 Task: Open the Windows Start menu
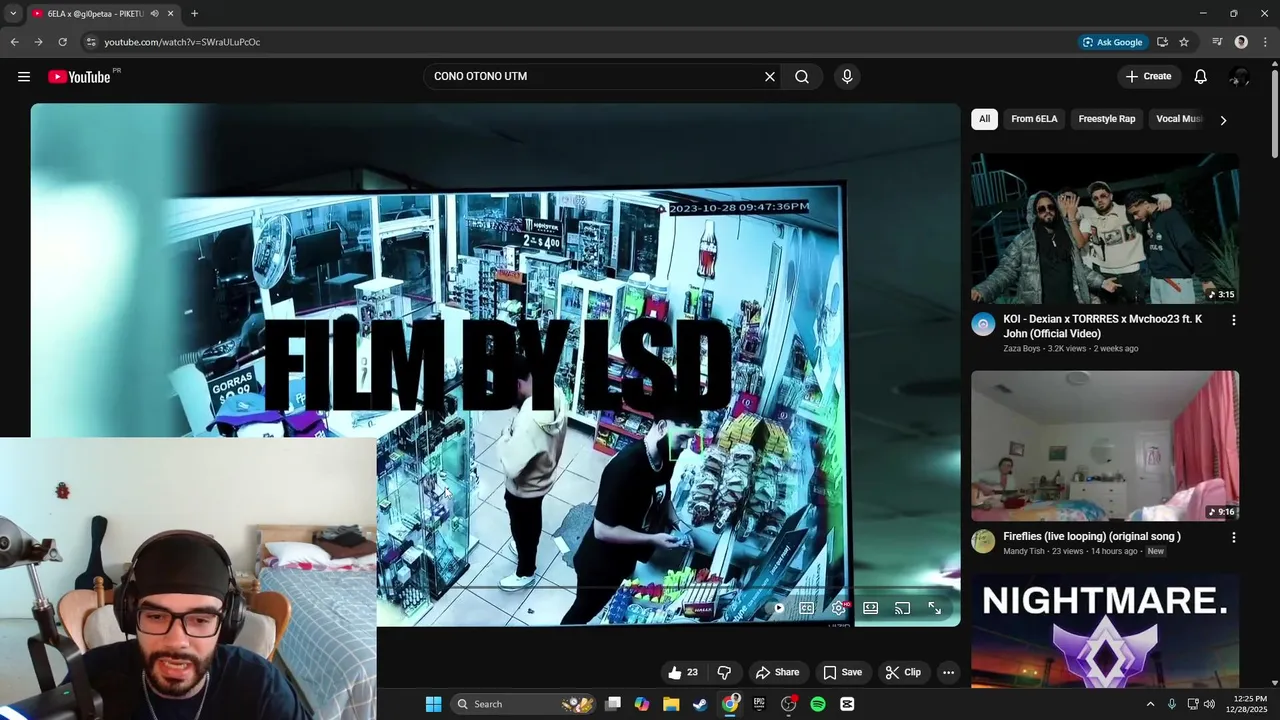(x=433, y=704)
